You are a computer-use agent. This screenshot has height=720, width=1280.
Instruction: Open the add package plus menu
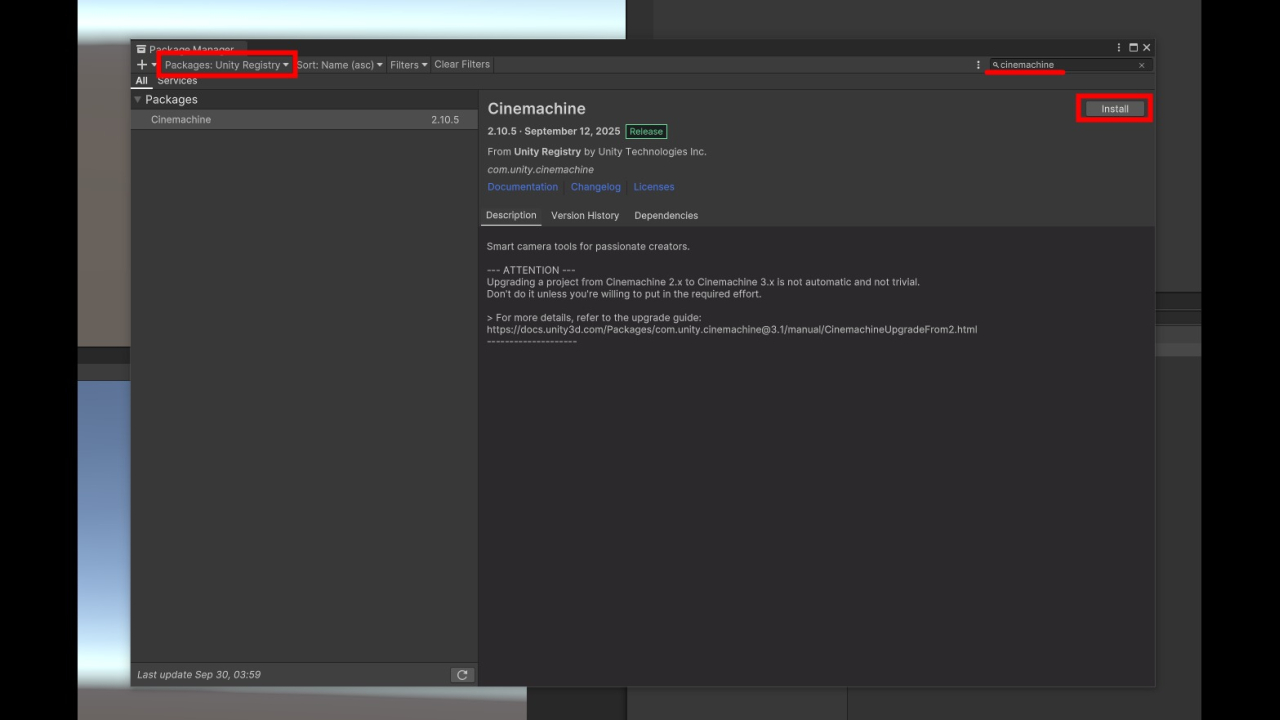pyautogui.click(x=146, y=65)
